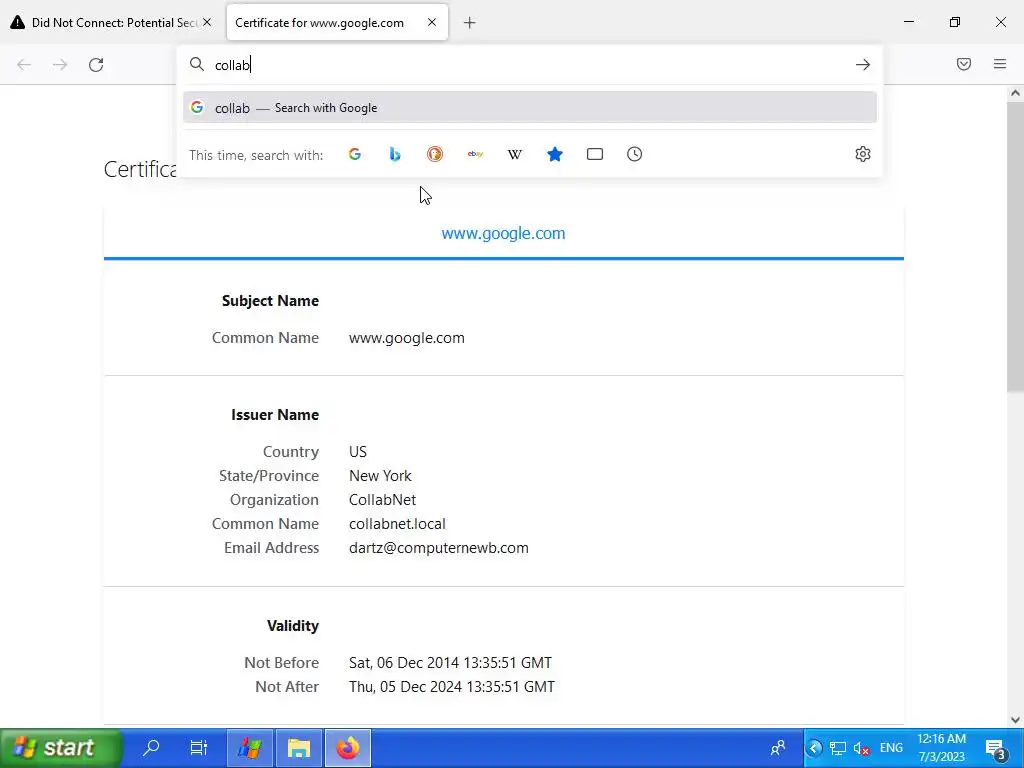Click the muted volume tray icon
The width and height of the screenshot is (1024, 768).
coord(862,748)
